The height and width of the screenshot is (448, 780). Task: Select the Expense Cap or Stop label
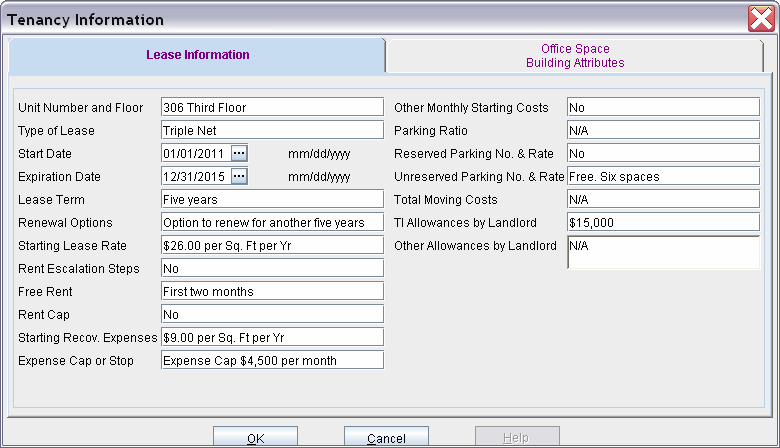click(76, 360)
